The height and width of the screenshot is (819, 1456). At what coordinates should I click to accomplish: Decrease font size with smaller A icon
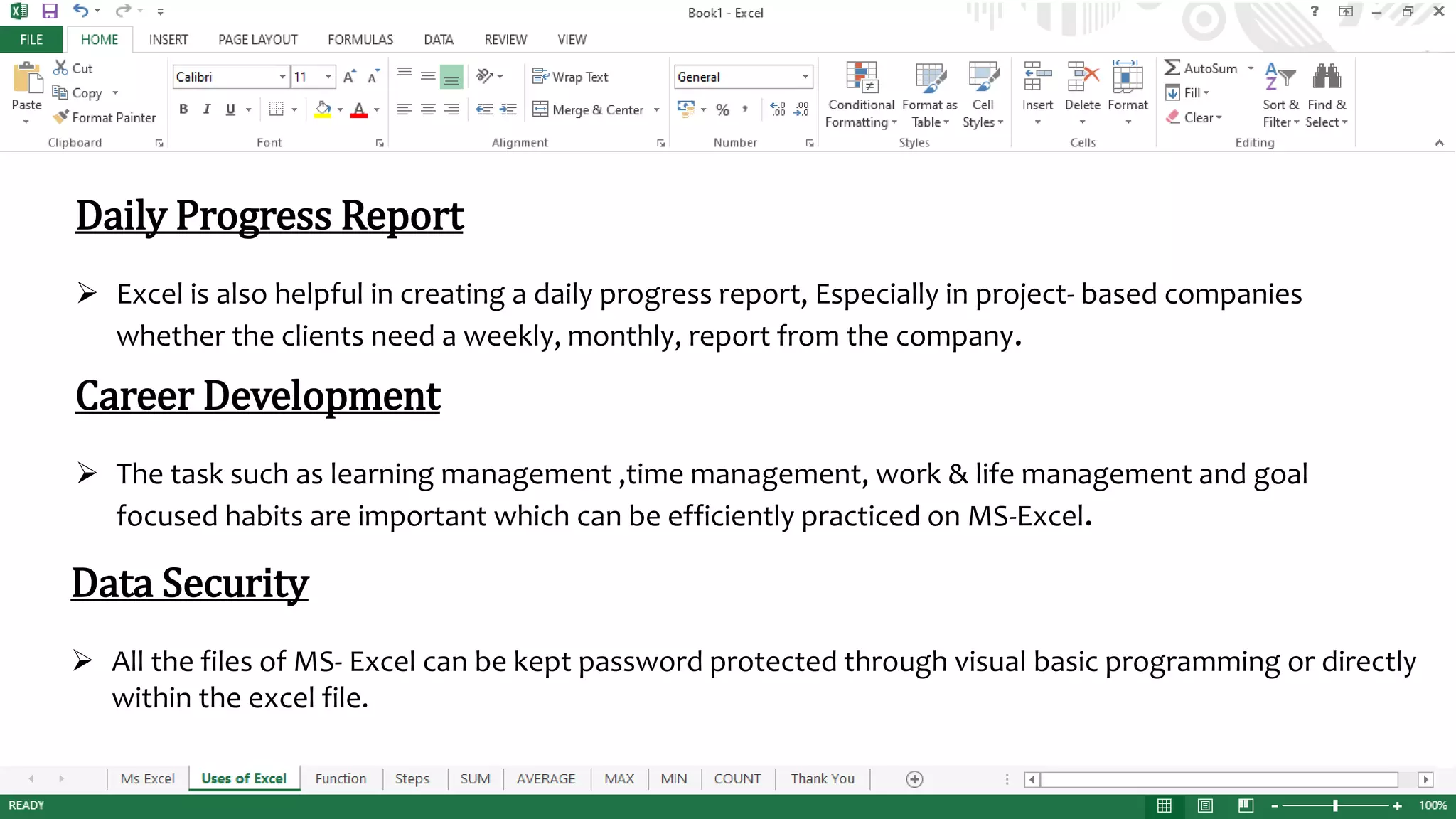(373, 77)
